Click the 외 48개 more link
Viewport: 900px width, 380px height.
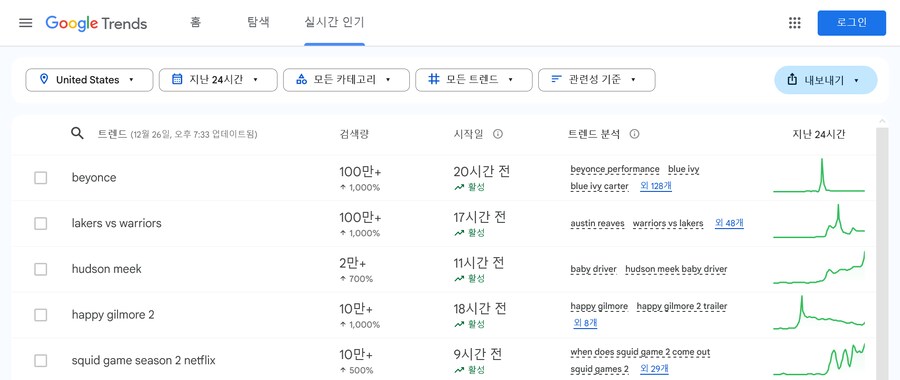729,223
